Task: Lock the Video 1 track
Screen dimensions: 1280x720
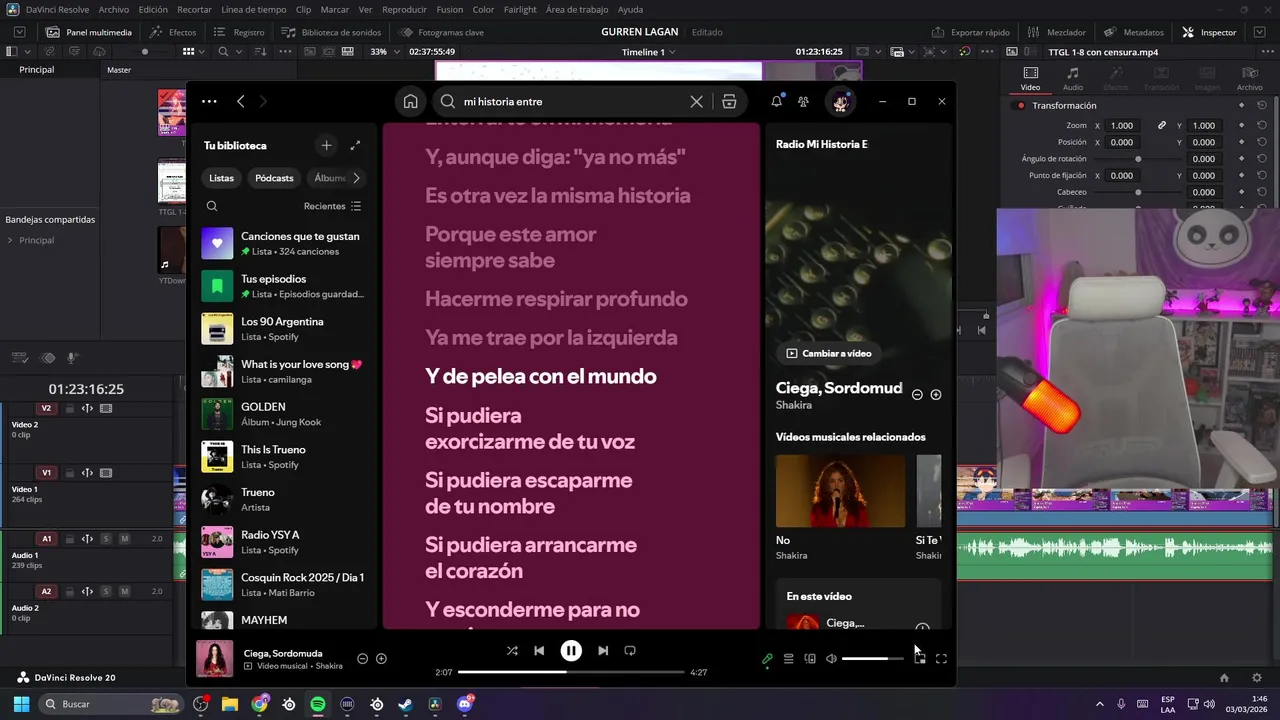Action: (x=69, y=473)
